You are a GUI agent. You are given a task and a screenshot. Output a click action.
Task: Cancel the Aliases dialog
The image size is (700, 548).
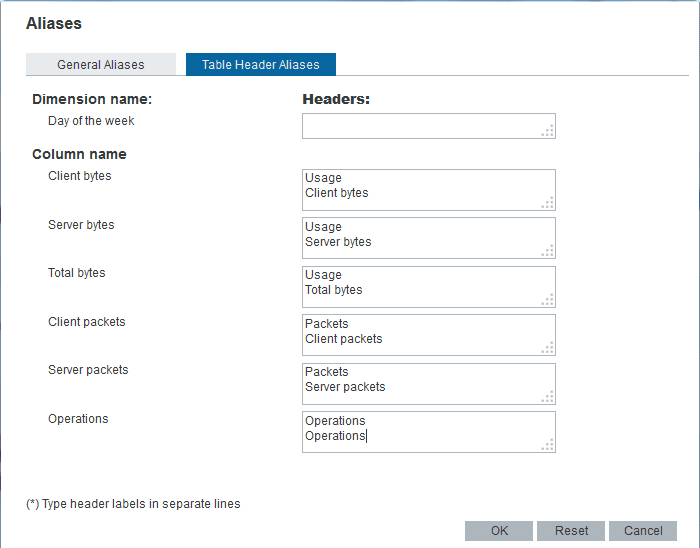tap(643, 531)
